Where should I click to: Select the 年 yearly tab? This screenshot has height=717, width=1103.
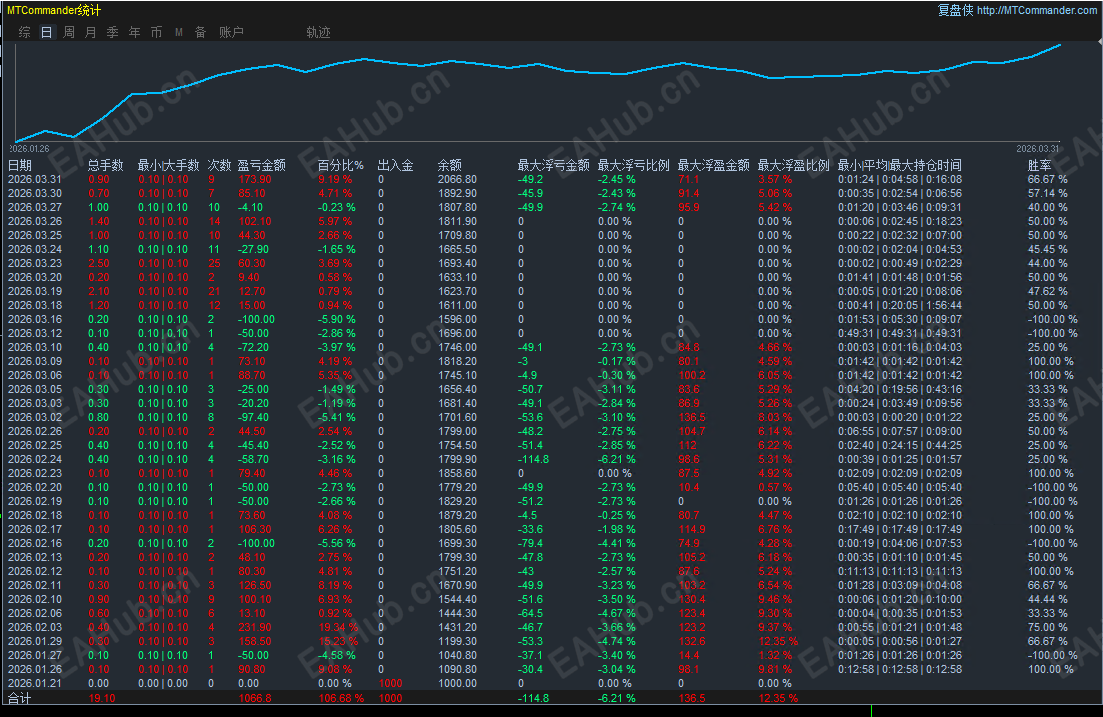(134, 32)
